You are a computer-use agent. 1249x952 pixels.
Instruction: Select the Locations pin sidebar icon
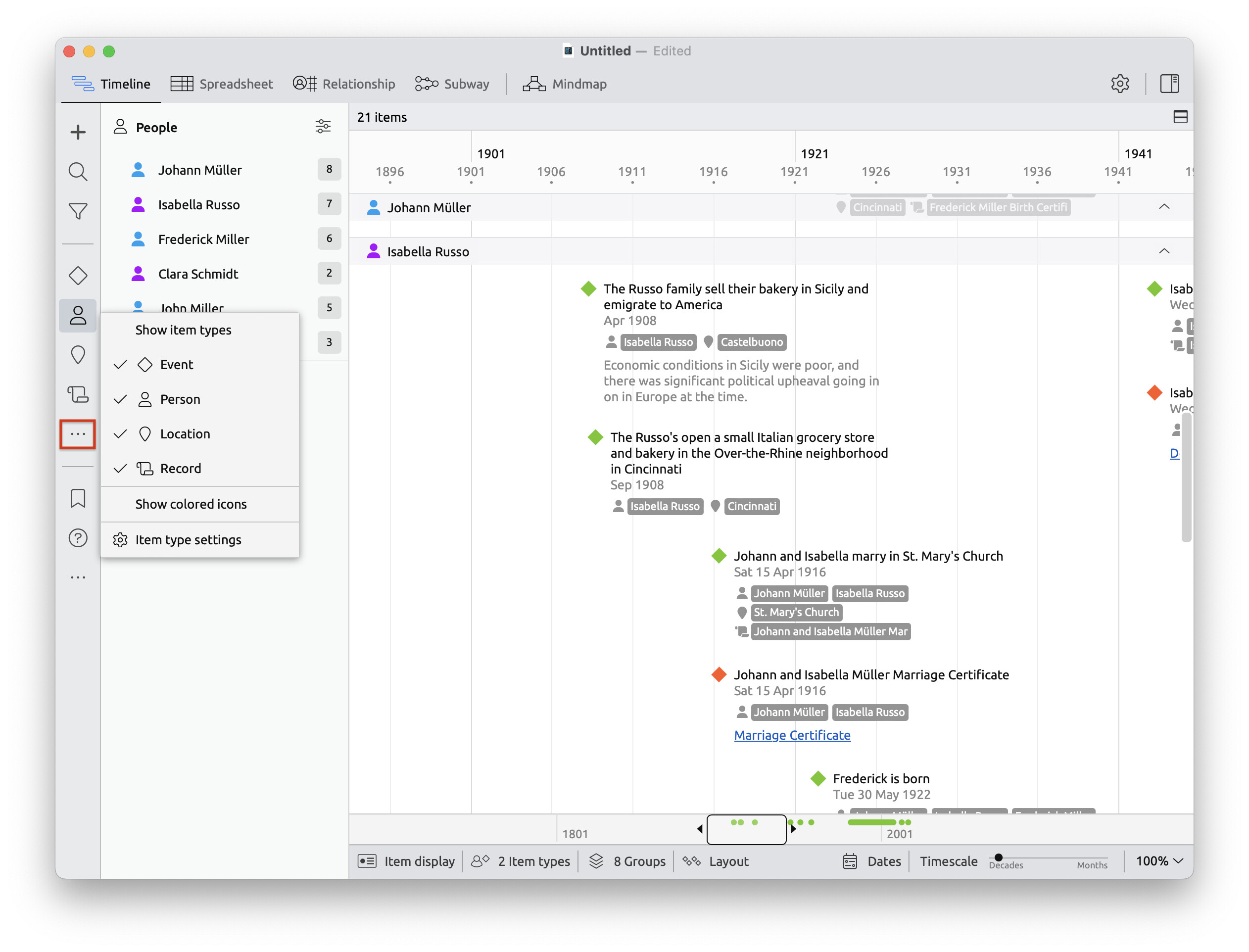[78, 355]
